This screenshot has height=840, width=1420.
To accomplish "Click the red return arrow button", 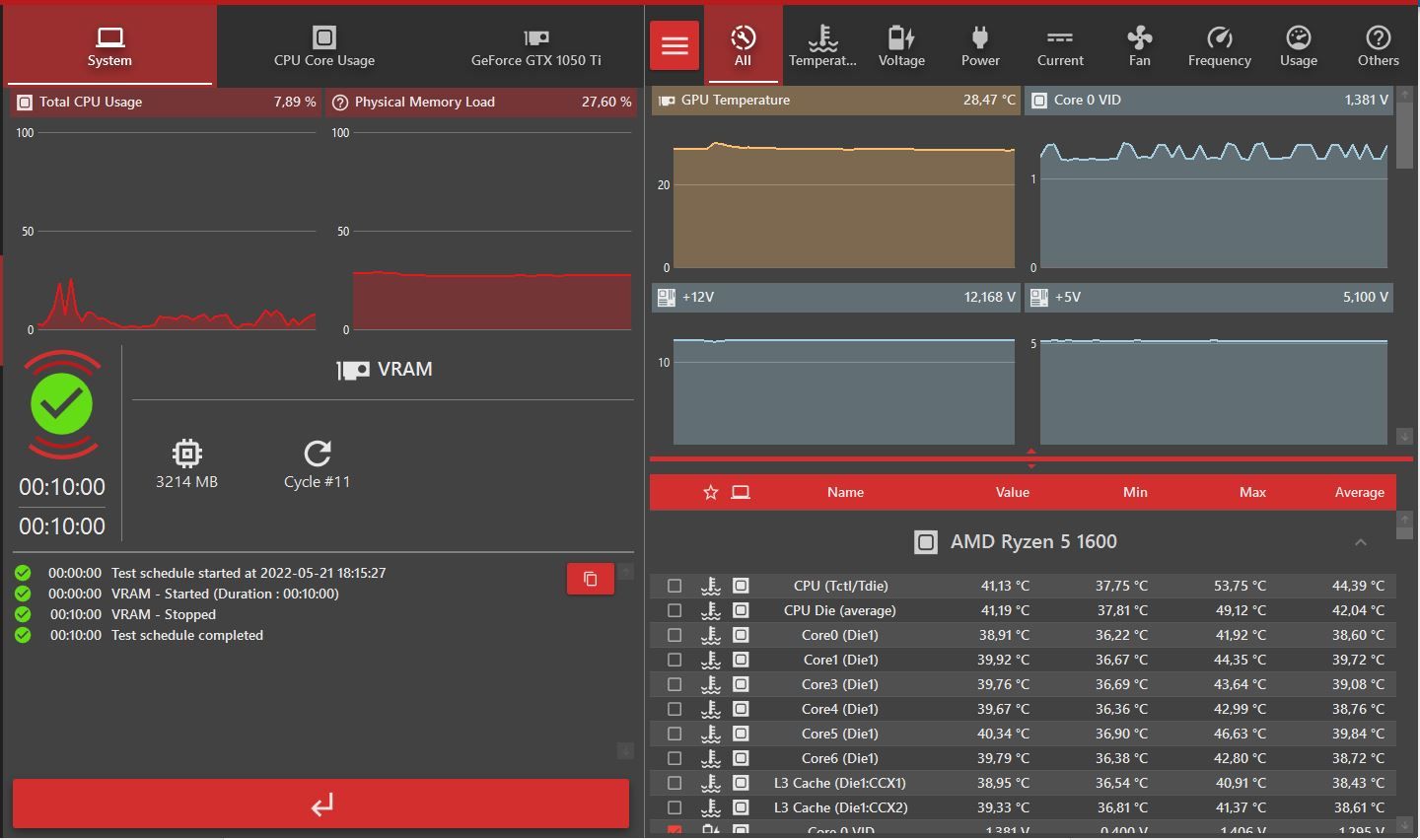I will pos(321,805).
